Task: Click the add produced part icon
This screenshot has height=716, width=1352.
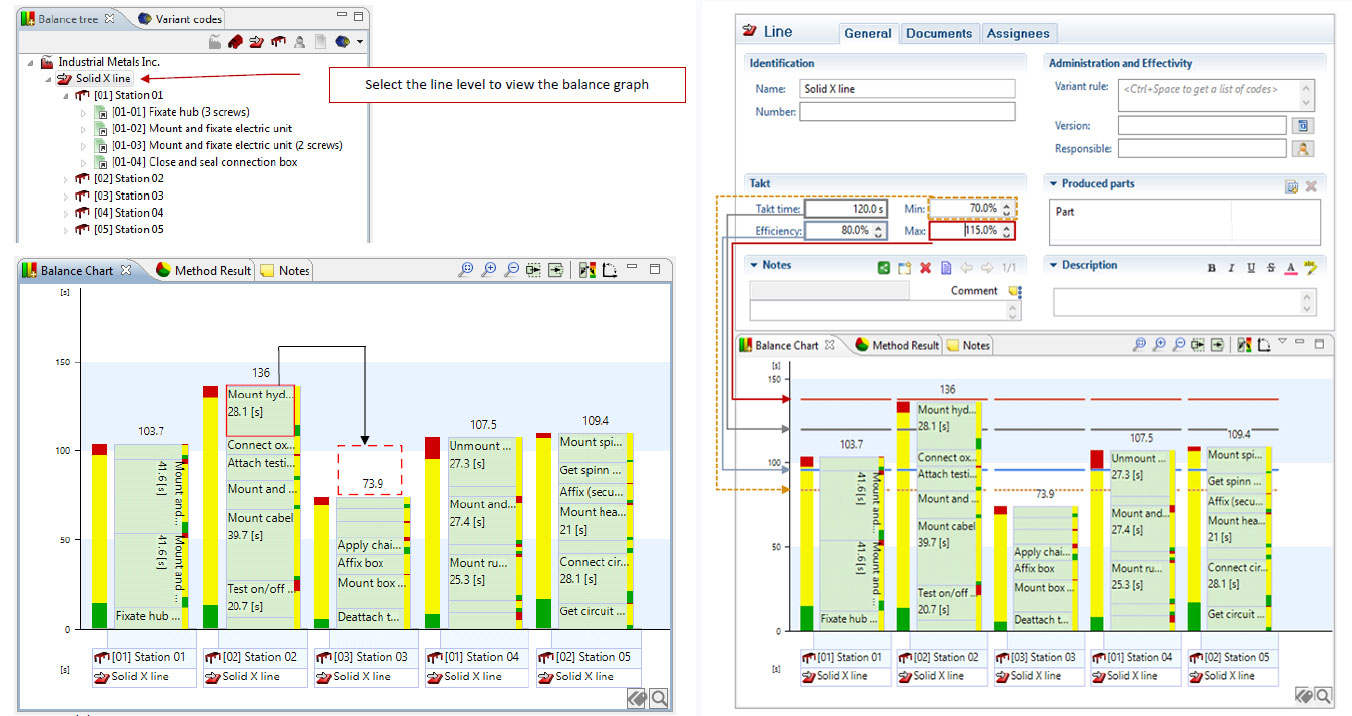Action: tap(1291, 185)
